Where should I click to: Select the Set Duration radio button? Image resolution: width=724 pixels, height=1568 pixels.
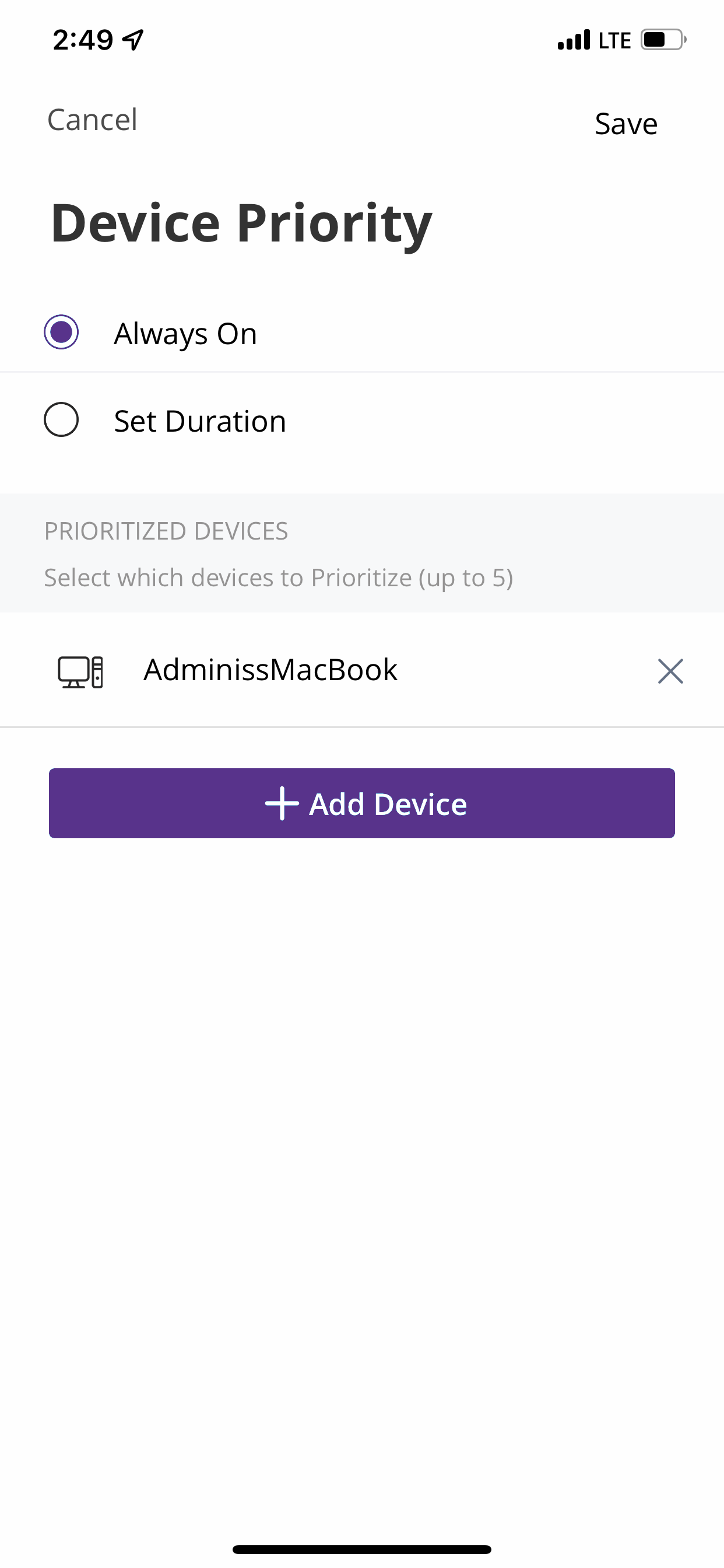61,419
